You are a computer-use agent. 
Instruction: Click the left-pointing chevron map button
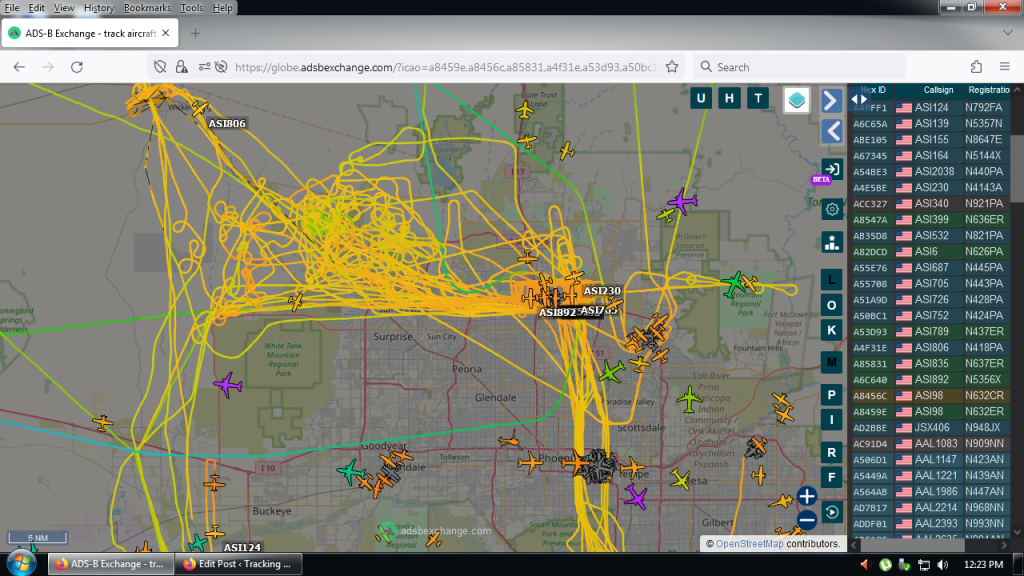tap(831, 131)
